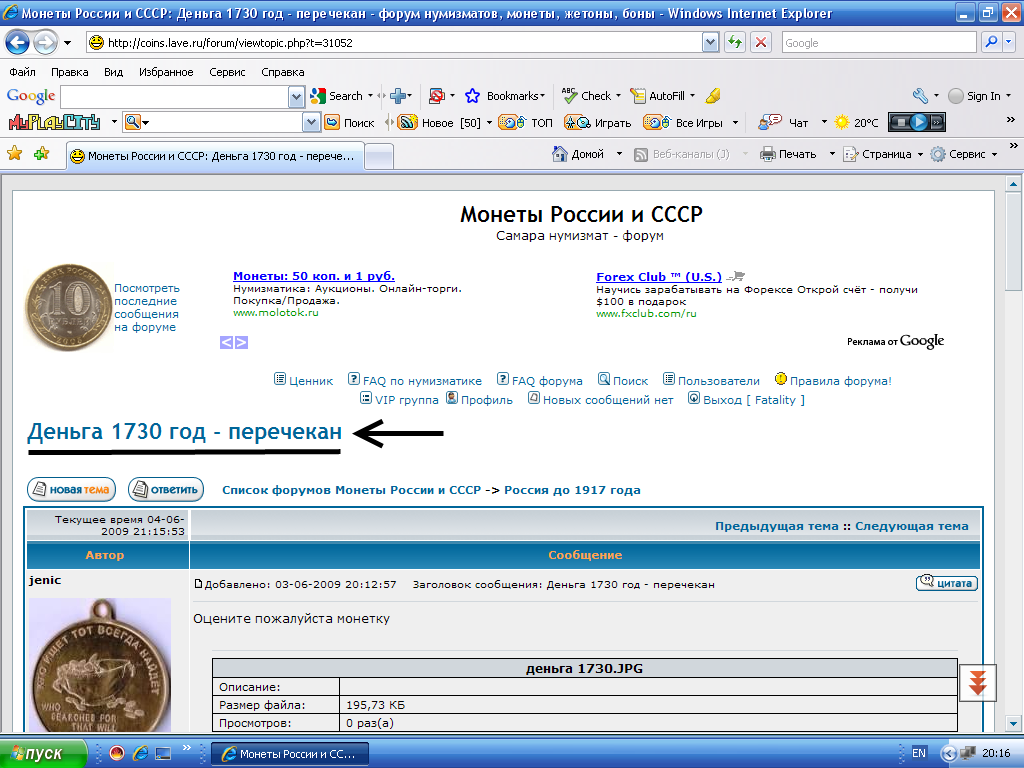Open the Справка menu

(282, 72)
